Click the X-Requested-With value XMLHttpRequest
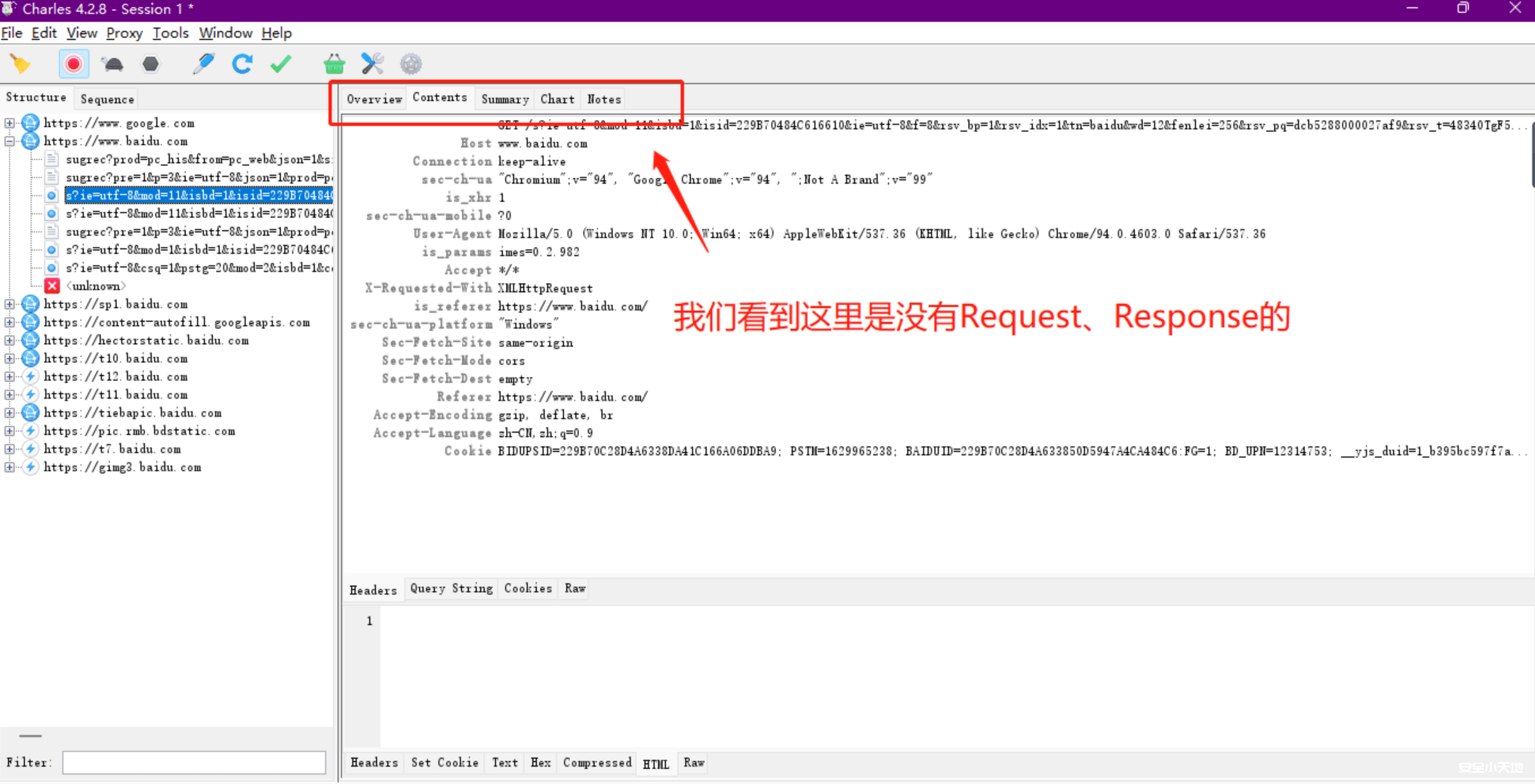Viewport: 1535px width, 784px height. 545,288
